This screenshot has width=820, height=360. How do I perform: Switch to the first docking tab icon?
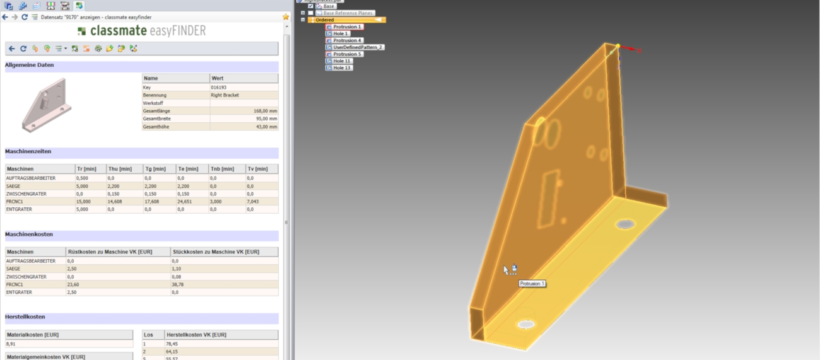coord(9,6)
